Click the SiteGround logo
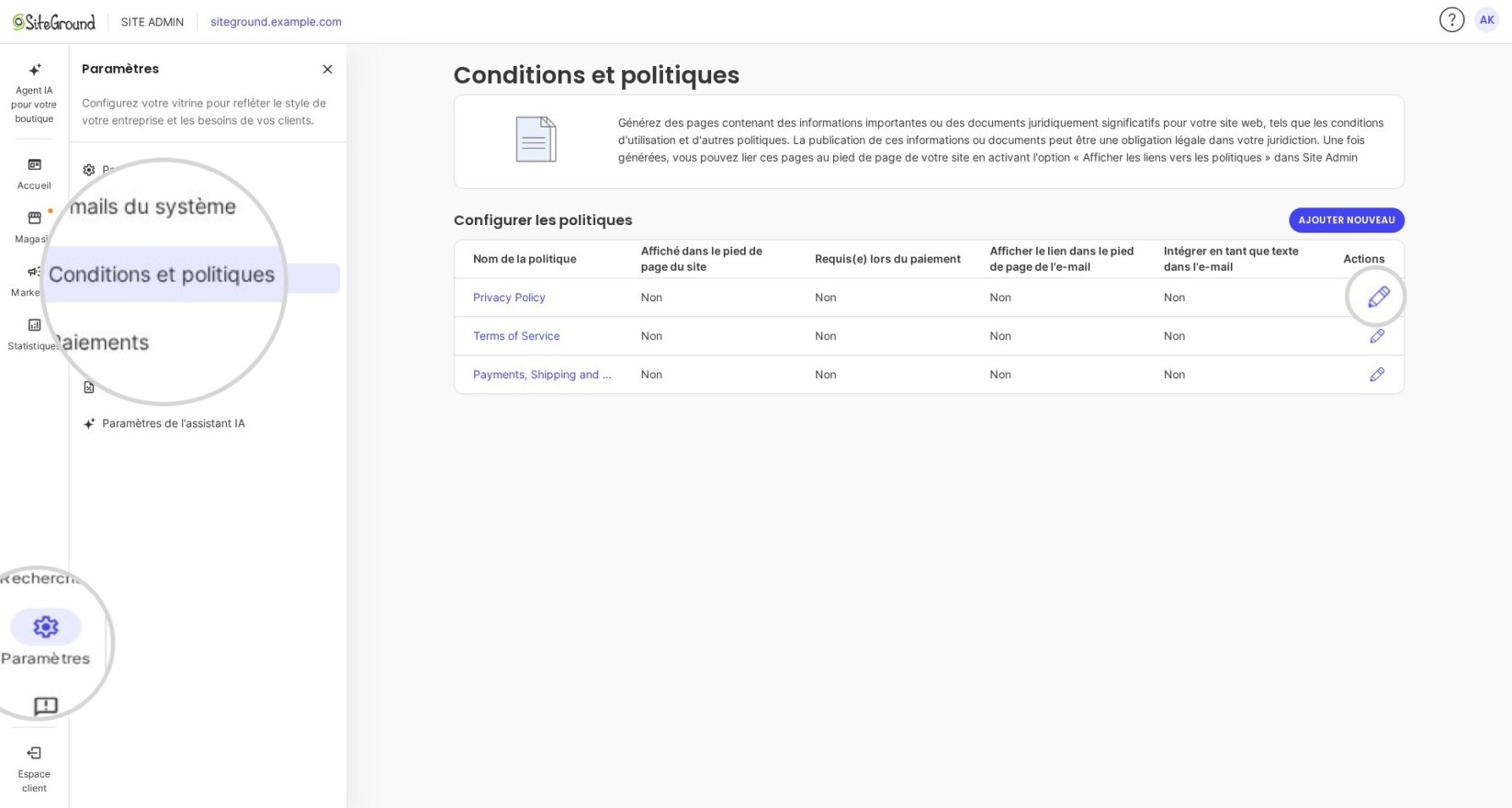This screenshot has width=1512, height=808. point(53,22)
